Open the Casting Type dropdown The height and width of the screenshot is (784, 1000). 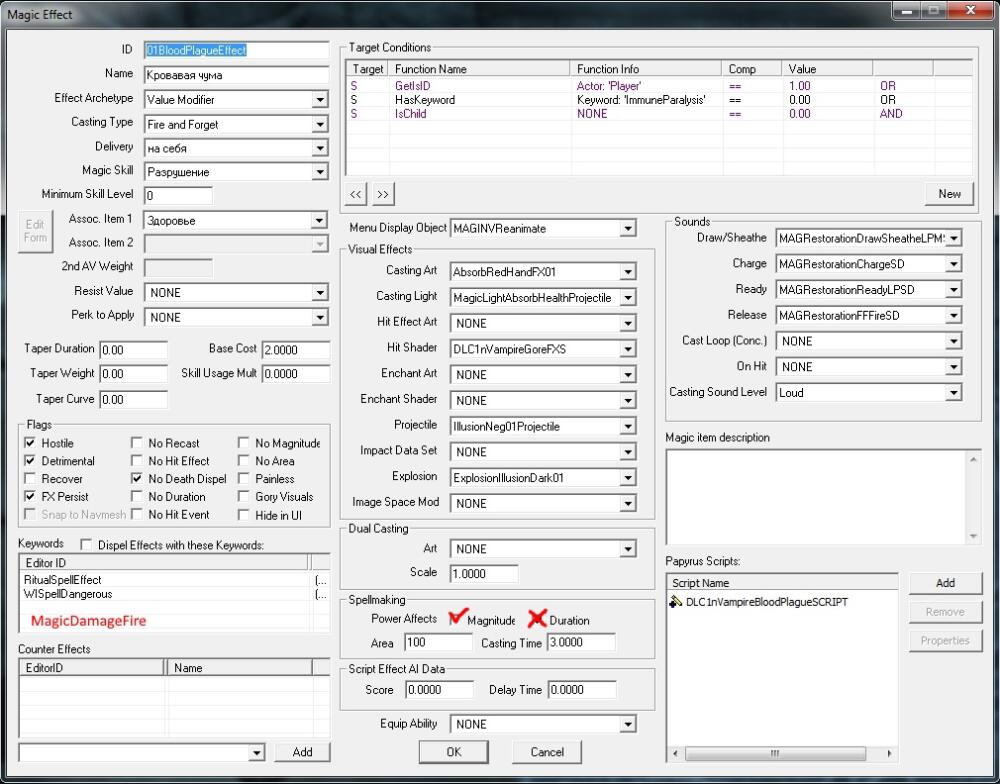point(320,124)
